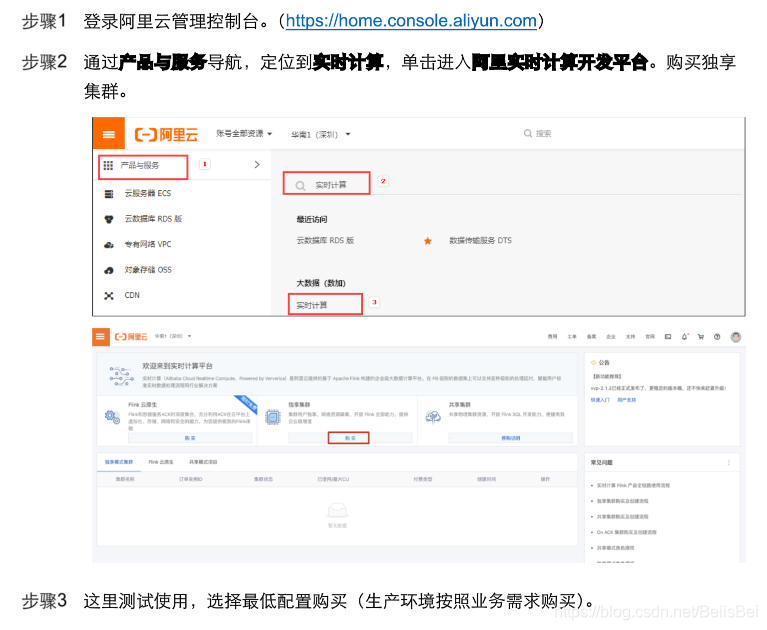Viewport: 767px width, 630px height.
Task: Click the 停购说明 button under 共享集群
Action: coord(510,438)
